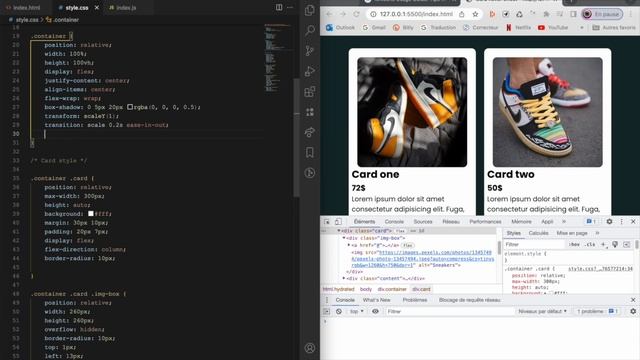Open the Explorer view in VS Code activity bar
The width and height of the screenshot is (640, 360).
[x=310, y=10]
